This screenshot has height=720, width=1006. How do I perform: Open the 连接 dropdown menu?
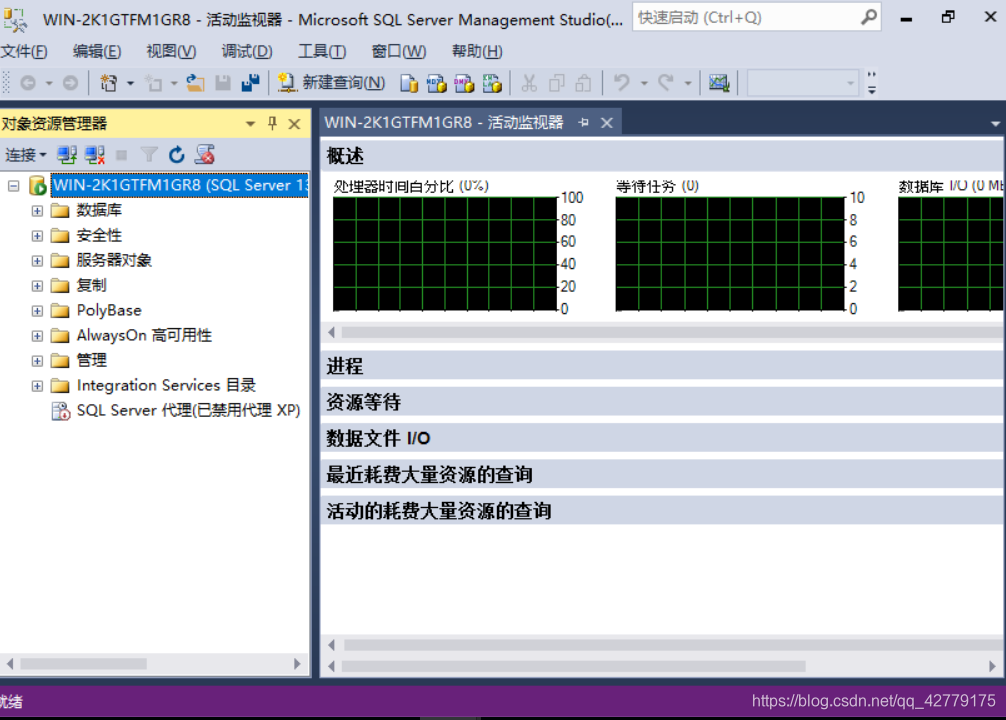(x=26, y=154)
